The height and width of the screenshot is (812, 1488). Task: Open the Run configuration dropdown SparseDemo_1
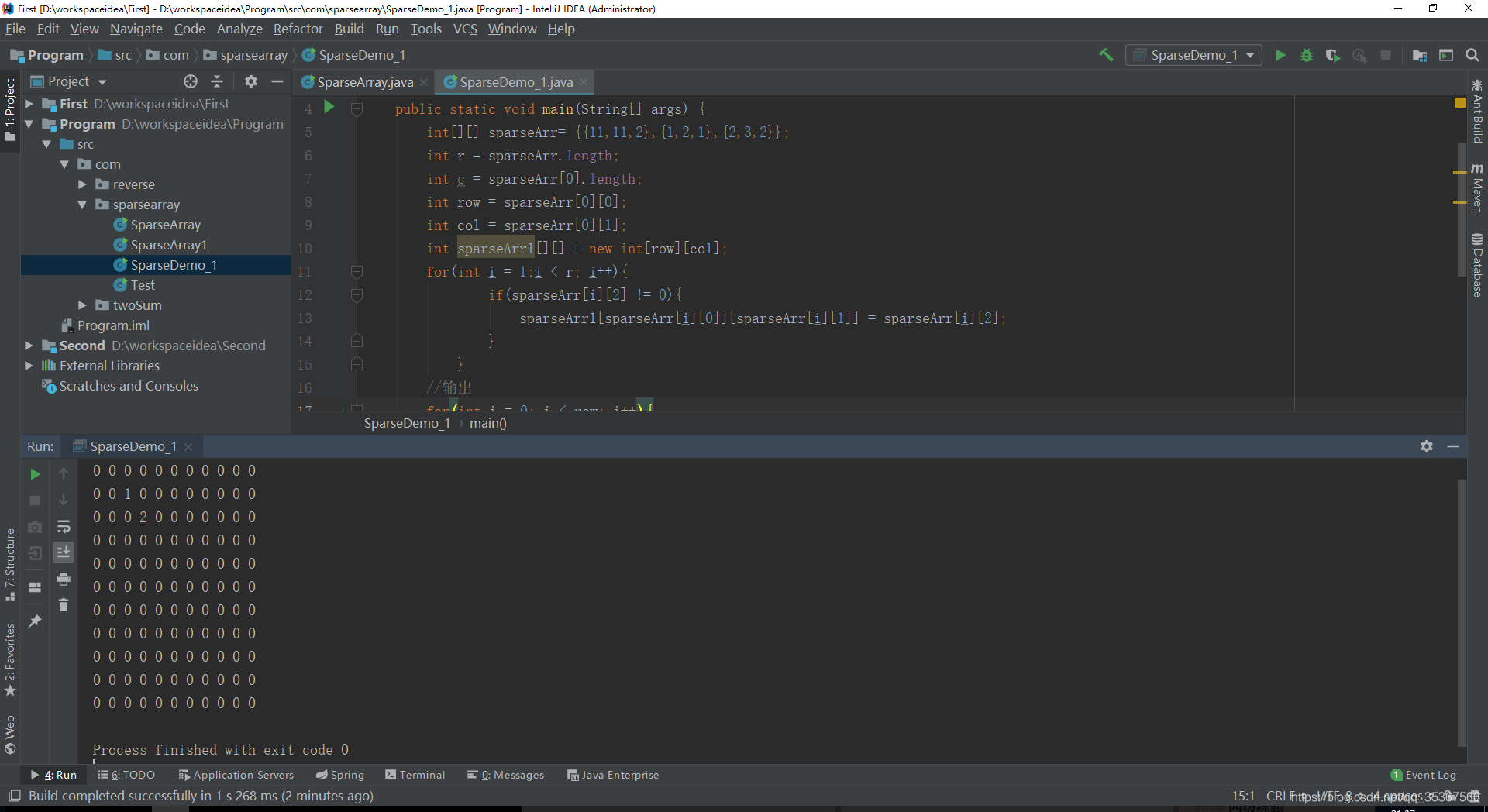[1193, 55]
